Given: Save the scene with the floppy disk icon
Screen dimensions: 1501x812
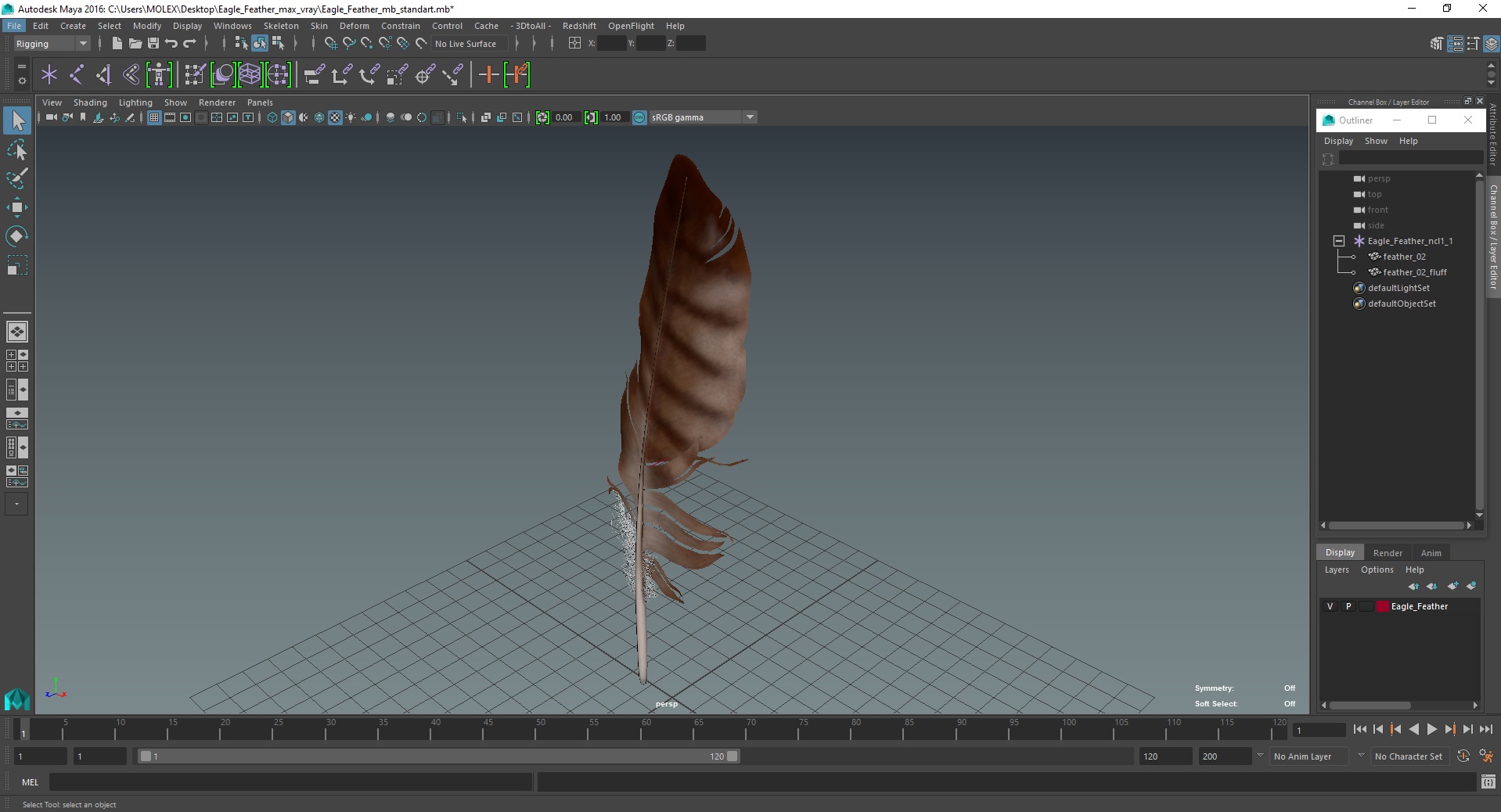Looking at the screenshot, I should click(x=153, y=44).
